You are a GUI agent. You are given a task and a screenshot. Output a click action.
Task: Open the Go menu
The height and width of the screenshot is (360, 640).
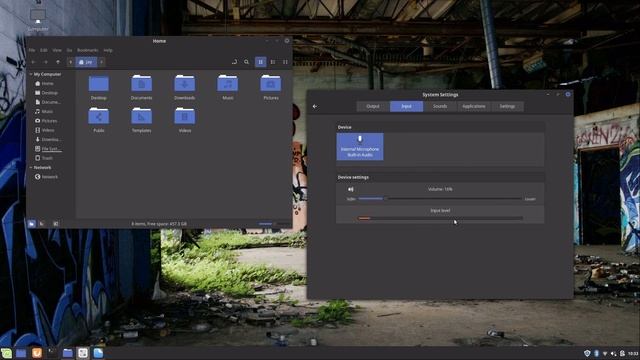tap(69, 50)
